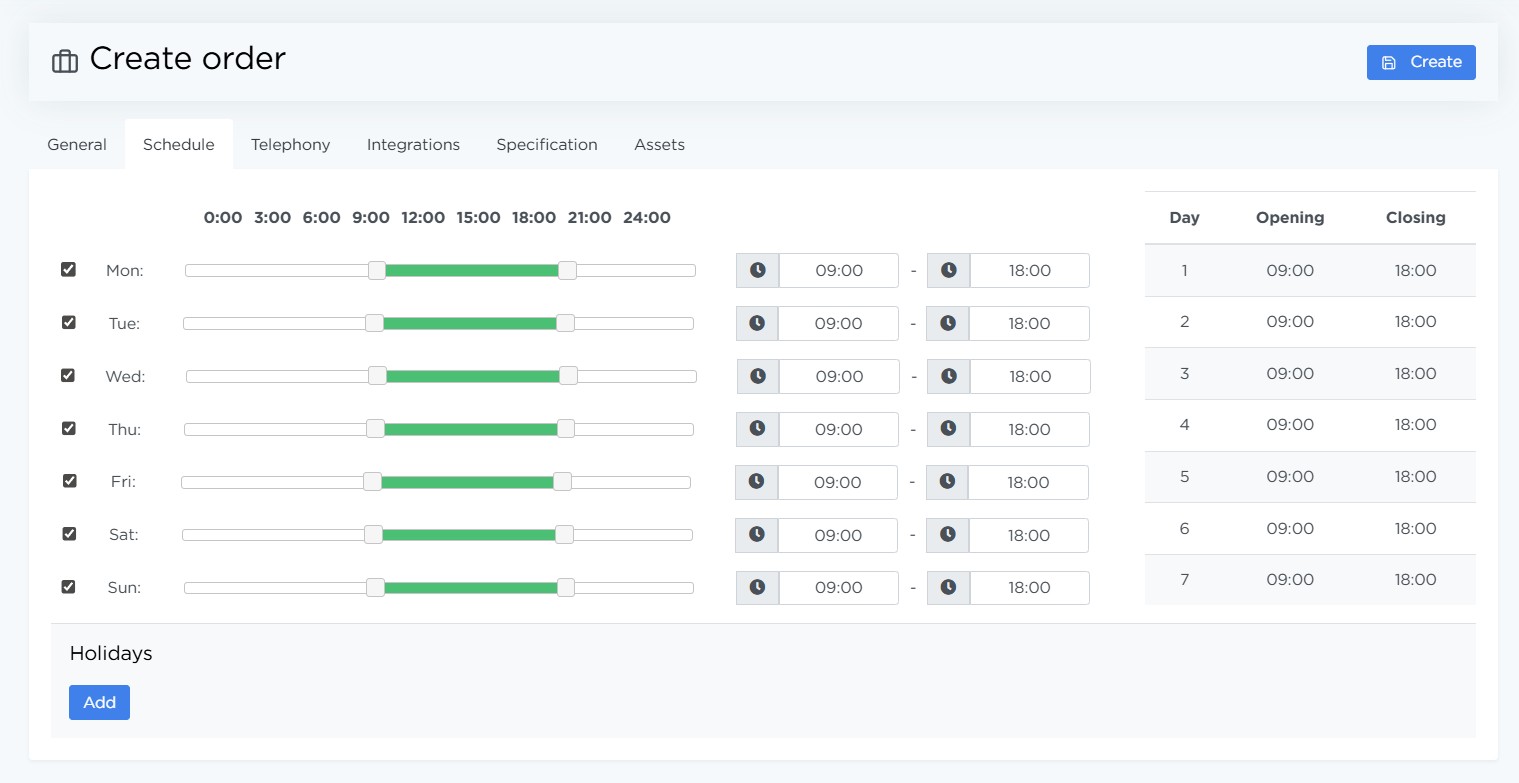
Task: Click the clock icon for Saturday opening time
Action: pyautogui.click(x=756, y=535)
